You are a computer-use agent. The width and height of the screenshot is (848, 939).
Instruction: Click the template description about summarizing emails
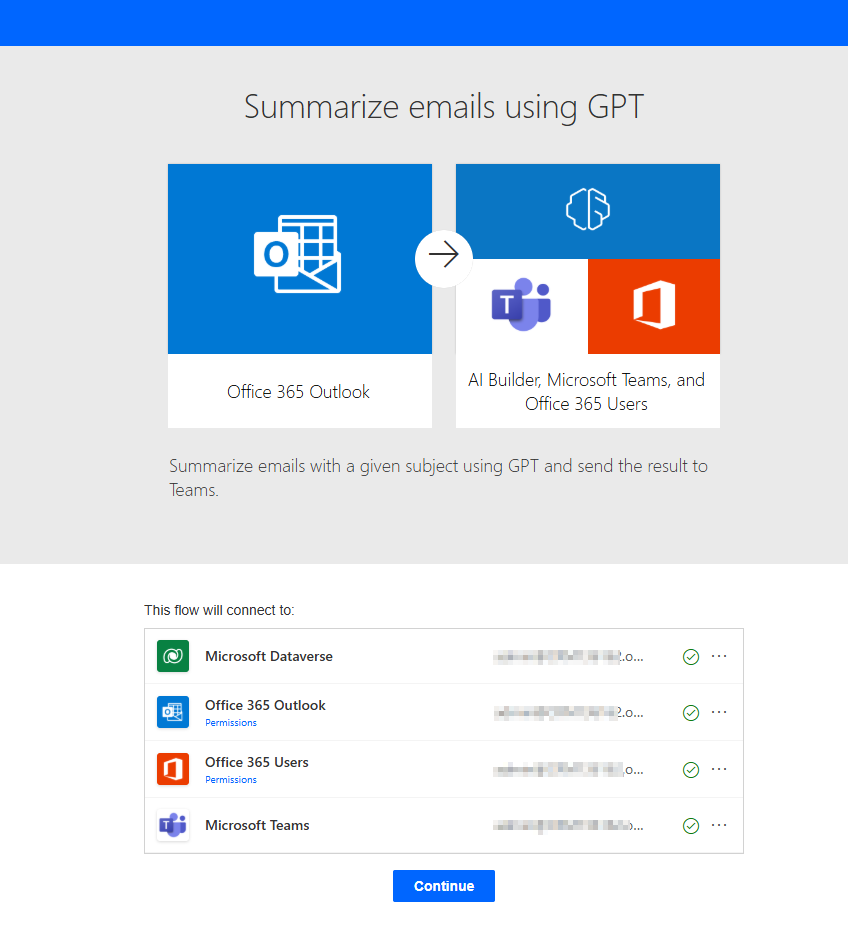pos(438,477)
